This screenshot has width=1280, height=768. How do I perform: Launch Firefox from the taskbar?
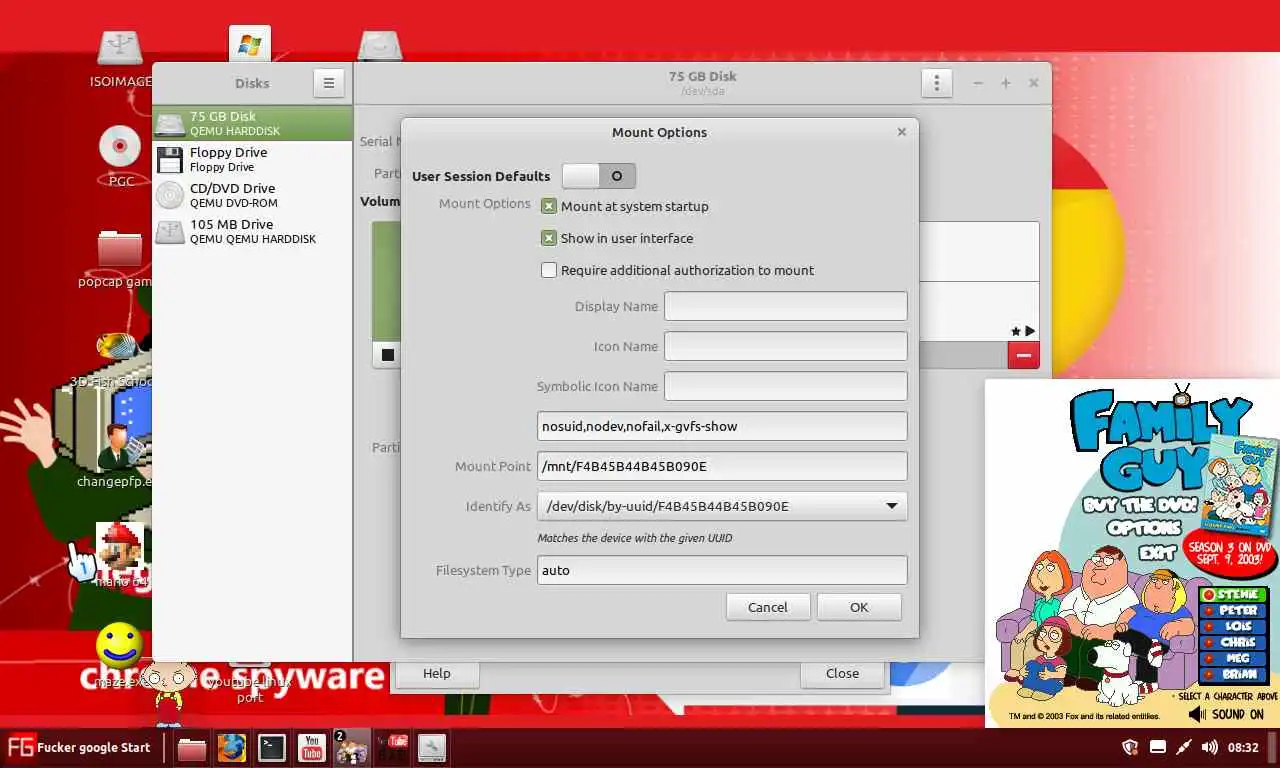point(232,748)
